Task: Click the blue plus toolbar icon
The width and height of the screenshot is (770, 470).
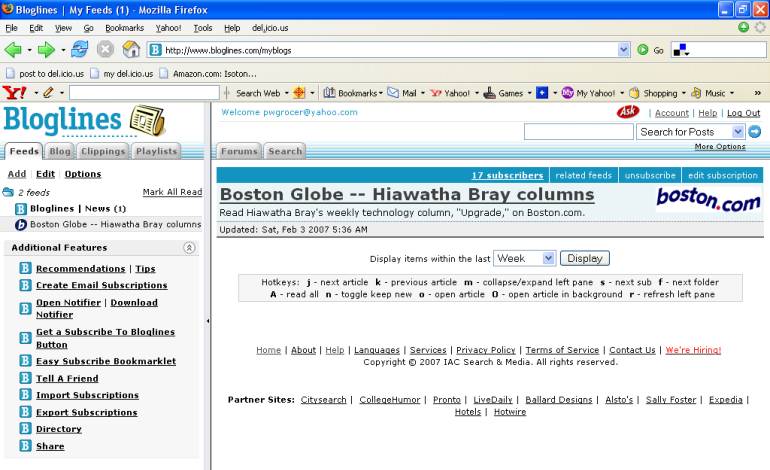Action: (542, 93)
